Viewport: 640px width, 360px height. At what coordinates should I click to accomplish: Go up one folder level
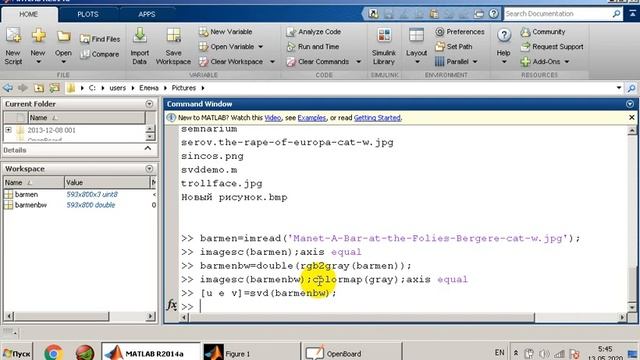(x=39, y=88)
